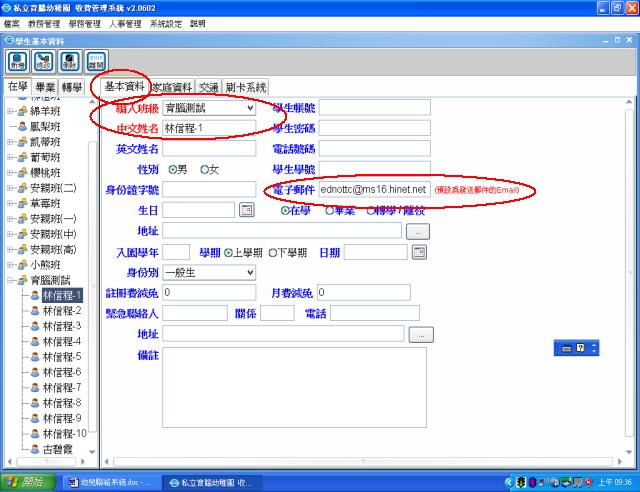Click the 新增 (add) student toolbar icon
The height and width of the screenshot is (492, 640).
click(x=17, y=62)
